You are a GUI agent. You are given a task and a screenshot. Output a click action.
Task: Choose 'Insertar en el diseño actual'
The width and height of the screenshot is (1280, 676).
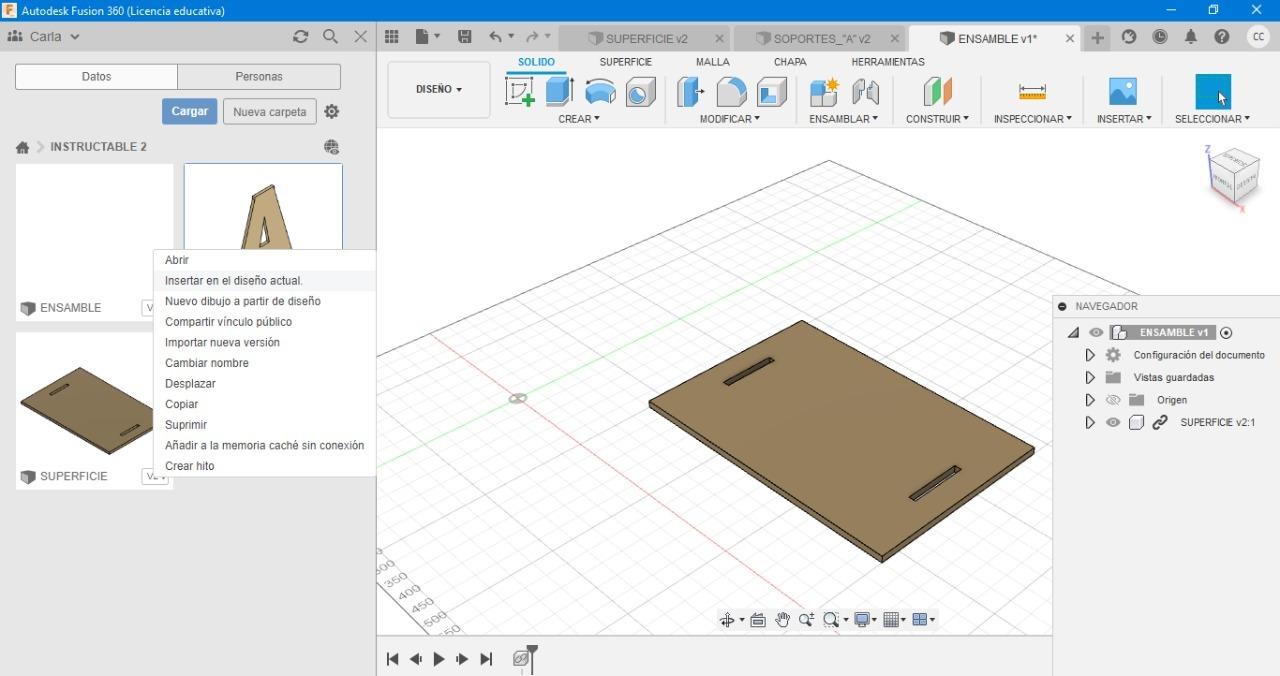pyautogui.click(x=234, y=281)
